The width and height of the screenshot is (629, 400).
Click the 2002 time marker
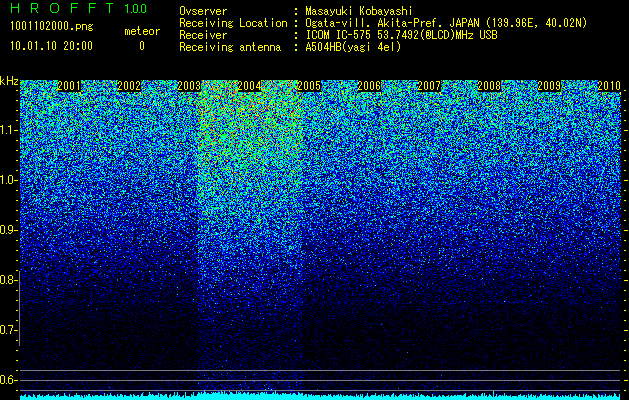point(129,86)
